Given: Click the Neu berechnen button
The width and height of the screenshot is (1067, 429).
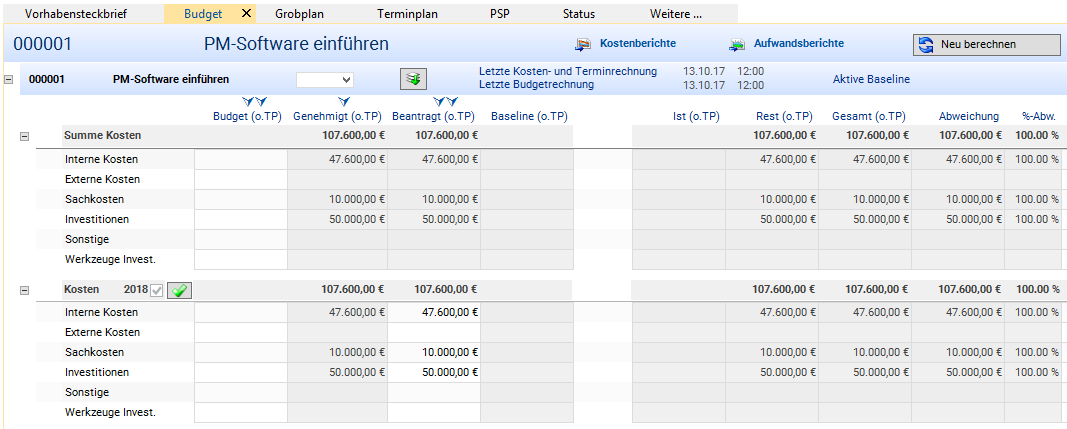Looking at the screenshot, I should [x=986, y=44].
